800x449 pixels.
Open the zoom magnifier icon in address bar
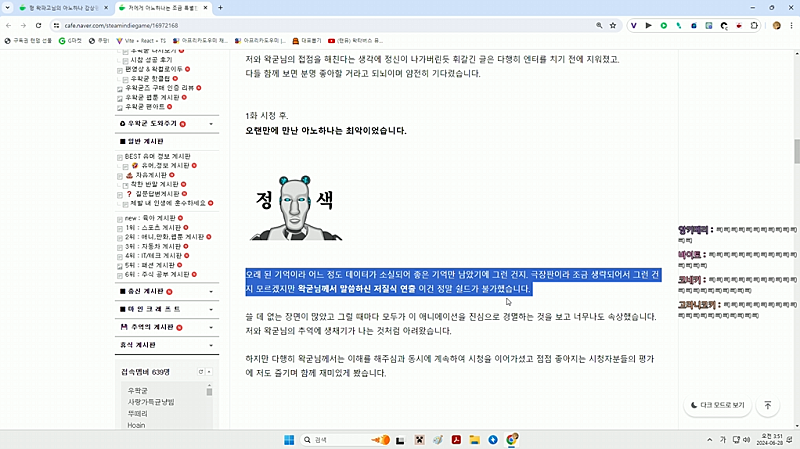coord(599,26)
